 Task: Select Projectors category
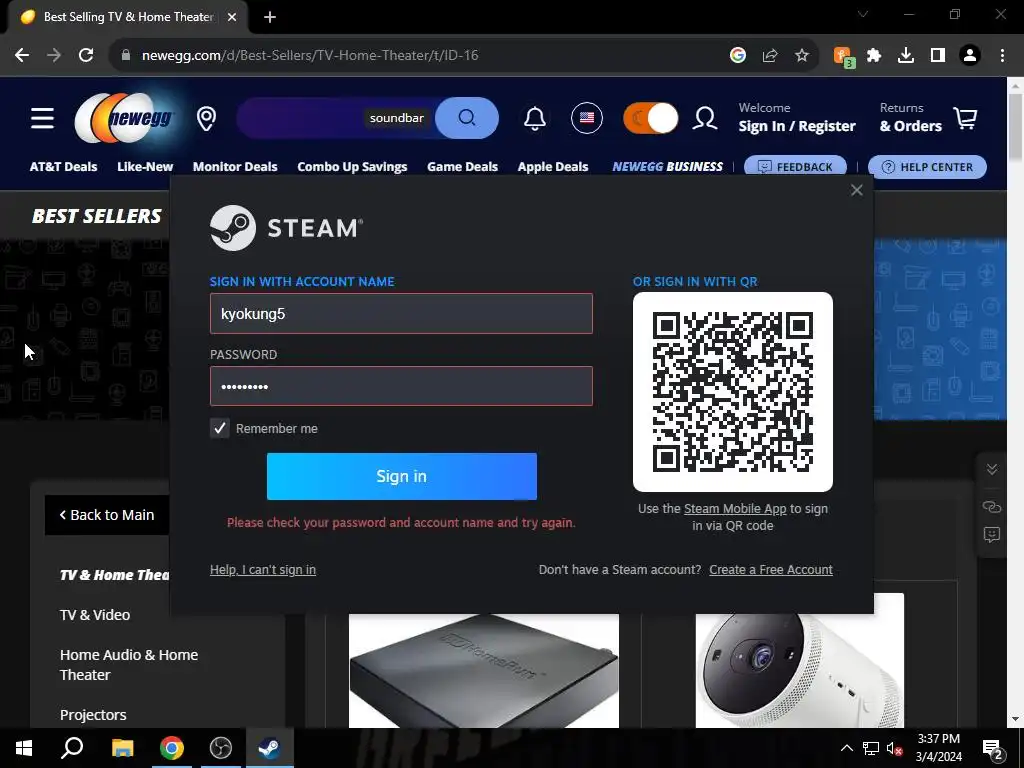coord(93,714)
